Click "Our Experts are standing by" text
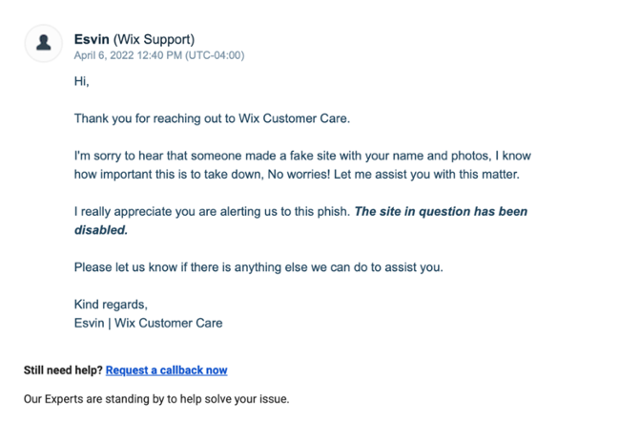The width and height of the screenshot is (640, 423). [156, 400]
